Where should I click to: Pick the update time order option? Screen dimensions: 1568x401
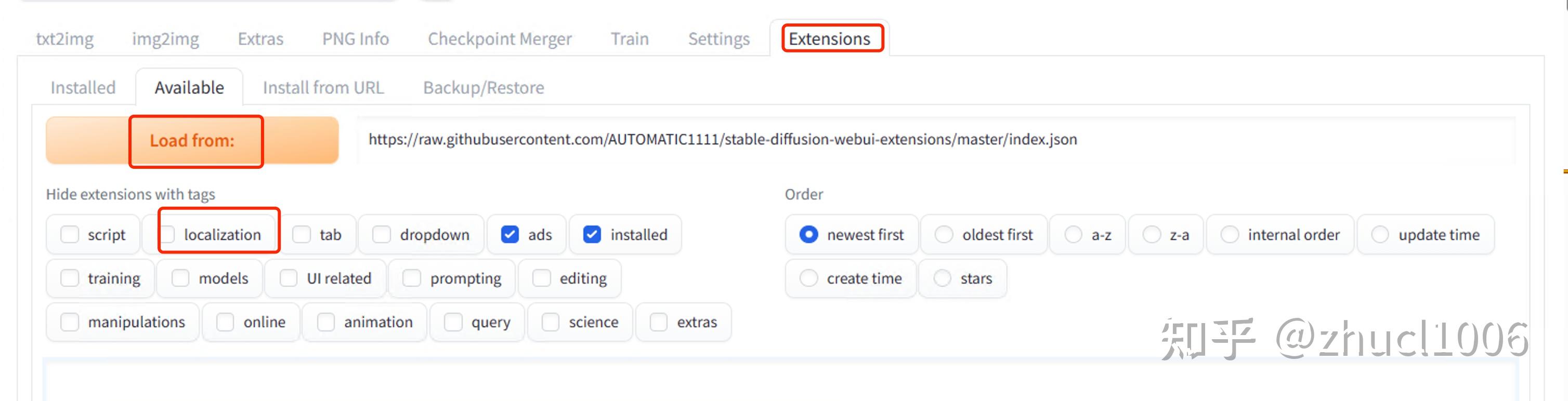(x=1380, y=234)
